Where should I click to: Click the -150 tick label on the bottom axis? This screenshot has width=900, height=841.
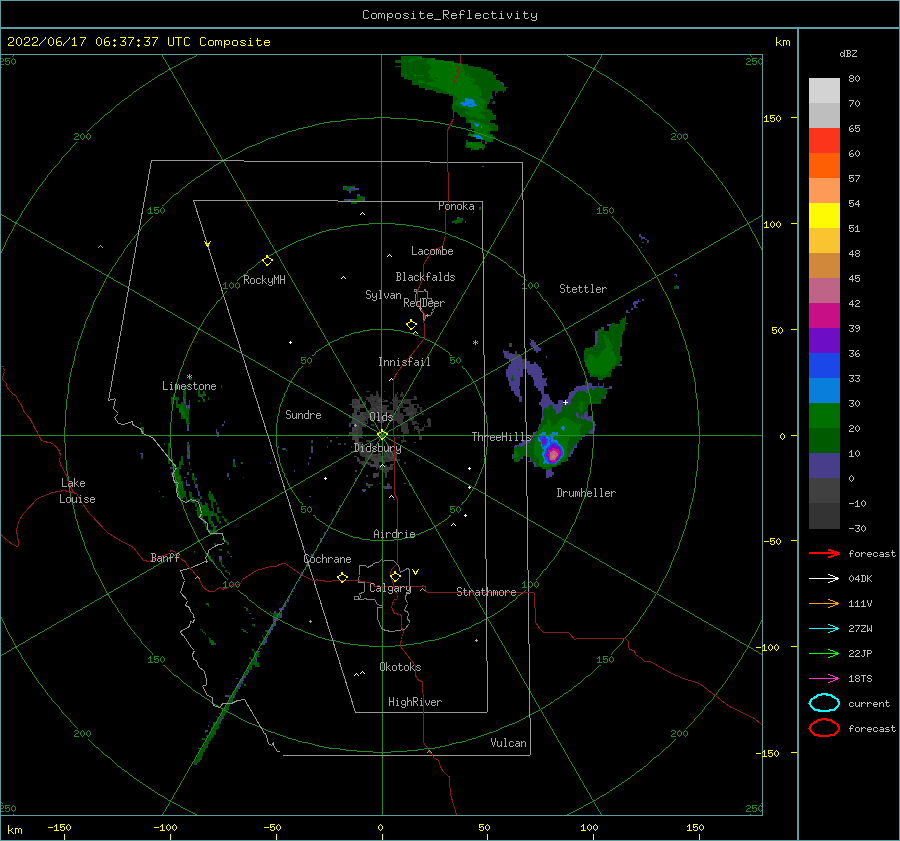click(x=59, y=827)
